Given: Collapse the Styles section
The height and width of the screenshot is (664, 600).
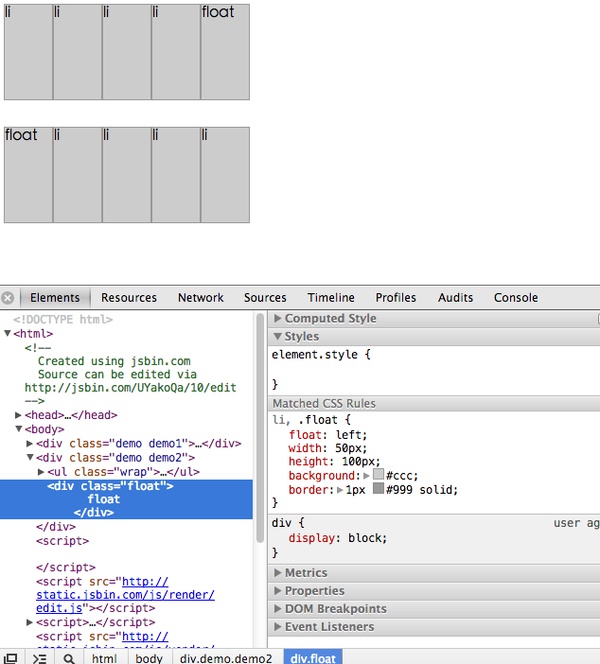Looking at the screenshot, I should coord(277,336).
